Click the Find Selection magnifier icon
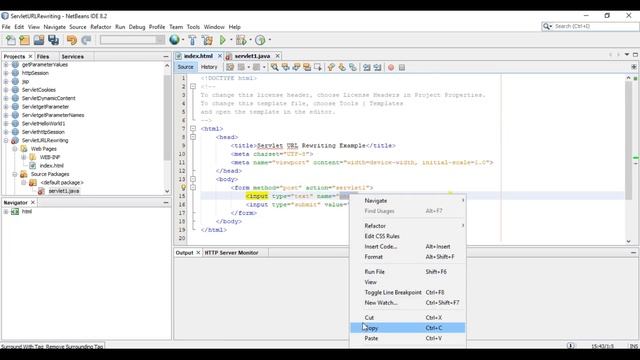 [x=275, y=67]
